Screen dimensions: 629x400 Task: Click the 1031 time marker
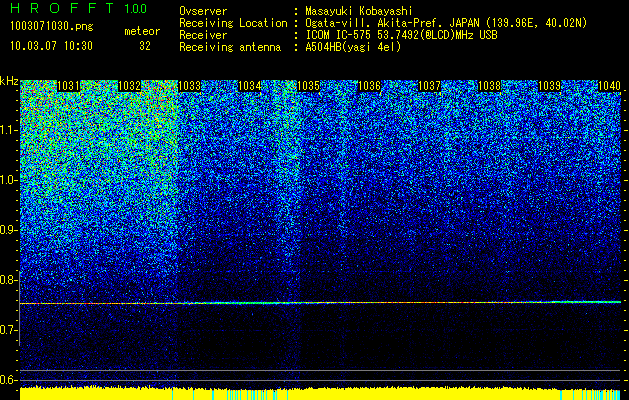click(69, 86)
